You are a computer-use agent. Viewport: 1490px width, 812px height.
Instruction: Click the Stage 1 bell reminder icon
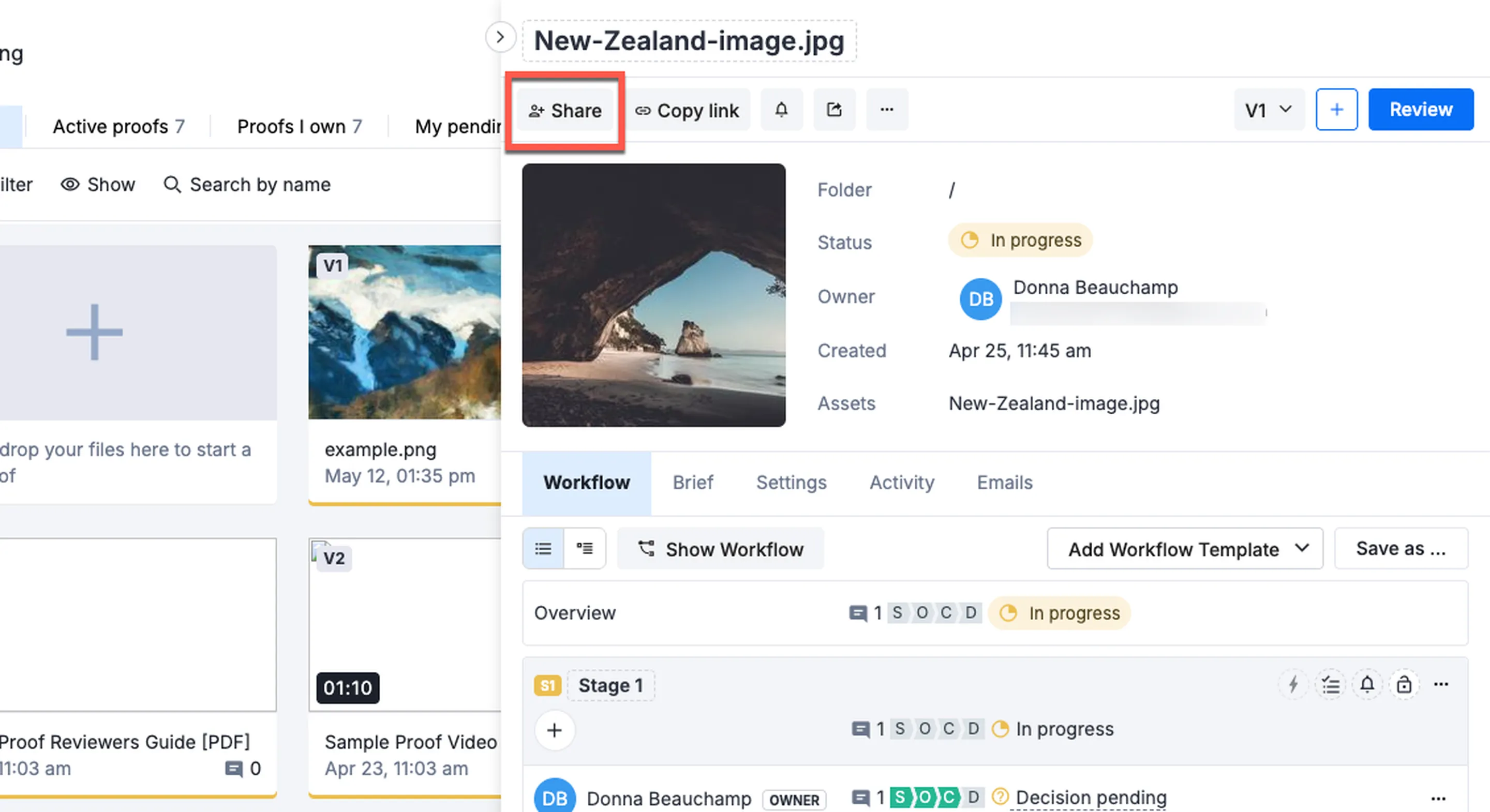(1367, 685)
